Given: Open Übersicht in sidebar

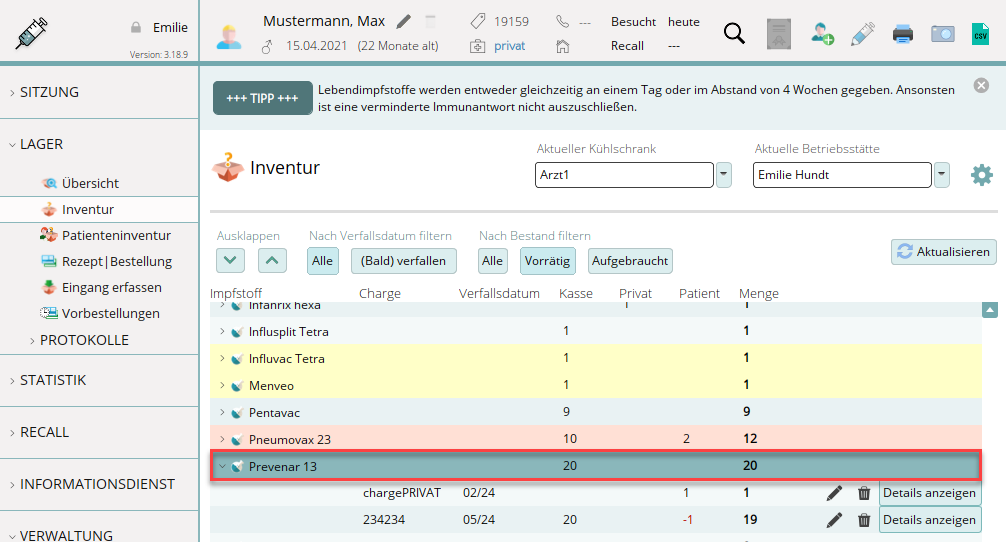Looking at the screenshot, I should click(90, 183).
